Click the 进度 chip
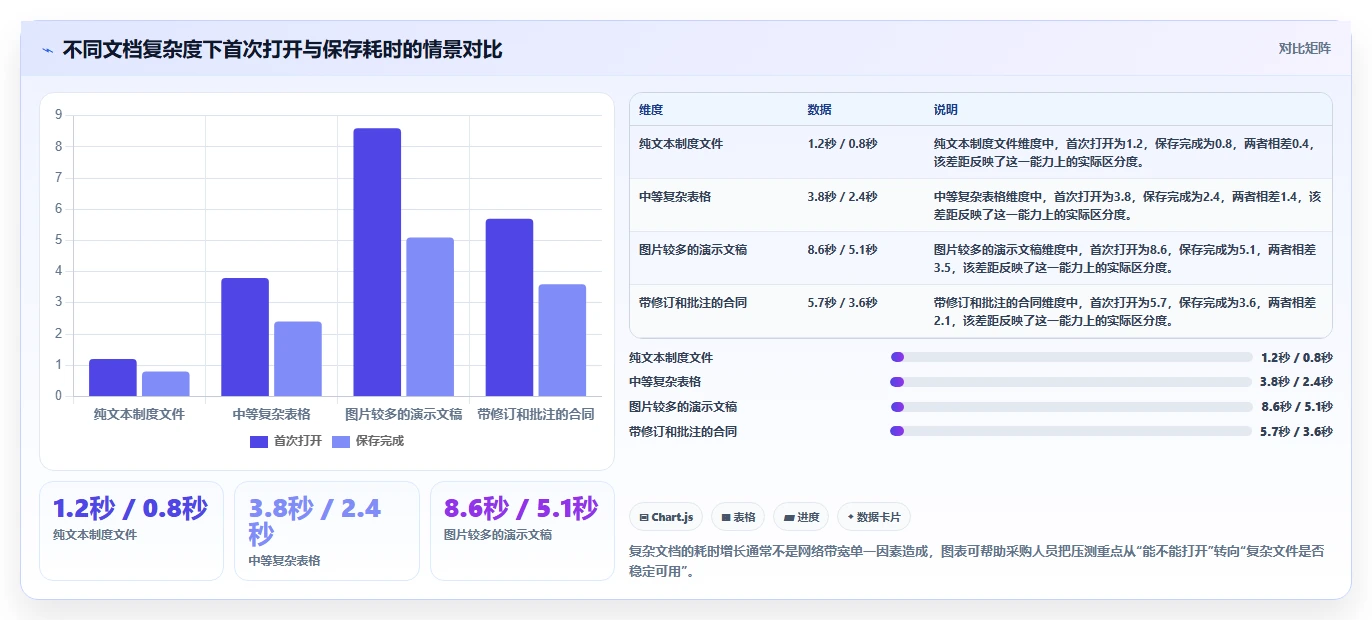Screen dimensions: 1372x620 point(801,517)
